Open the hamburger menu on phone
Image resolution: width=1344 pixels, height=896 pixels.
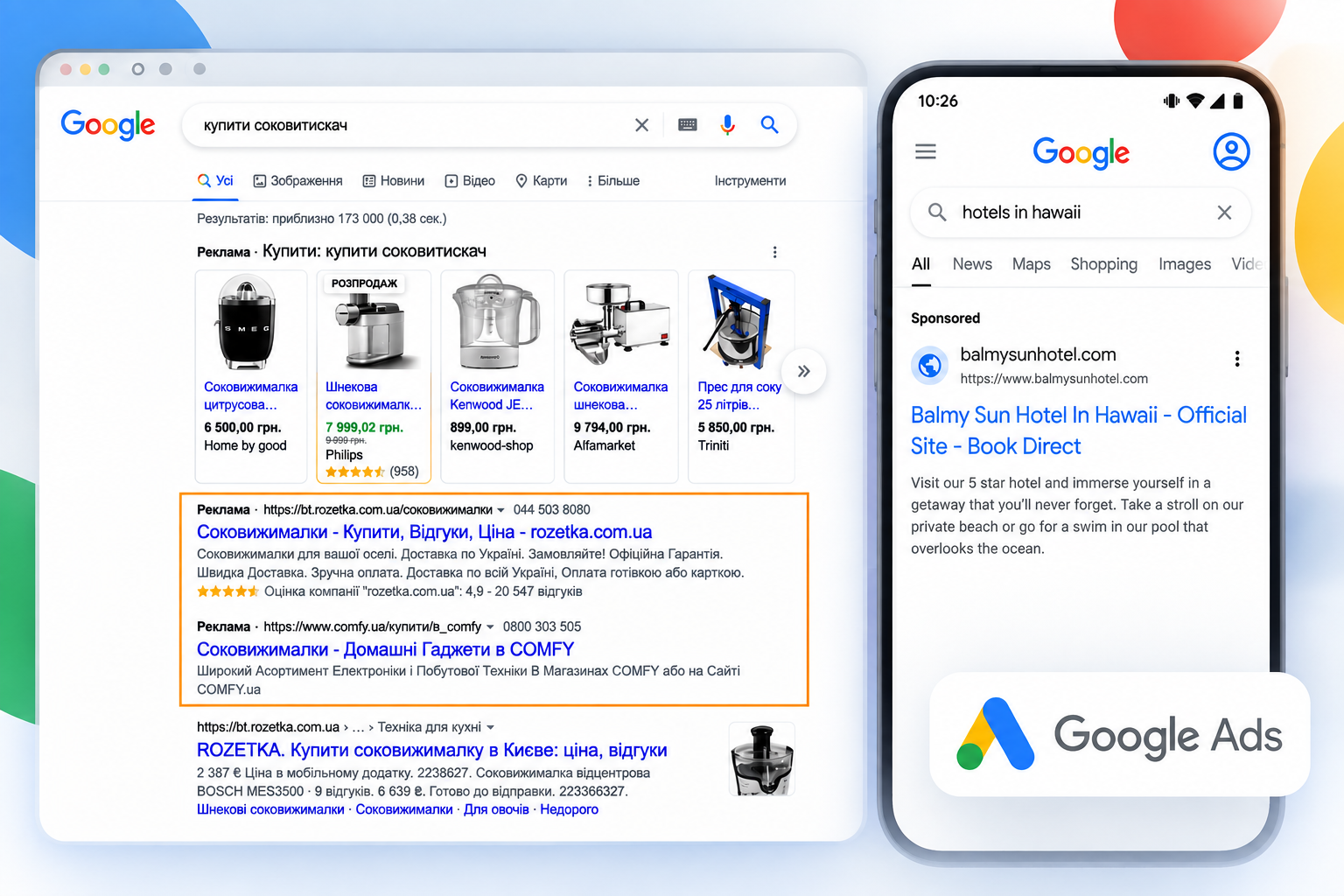(926, 151)
